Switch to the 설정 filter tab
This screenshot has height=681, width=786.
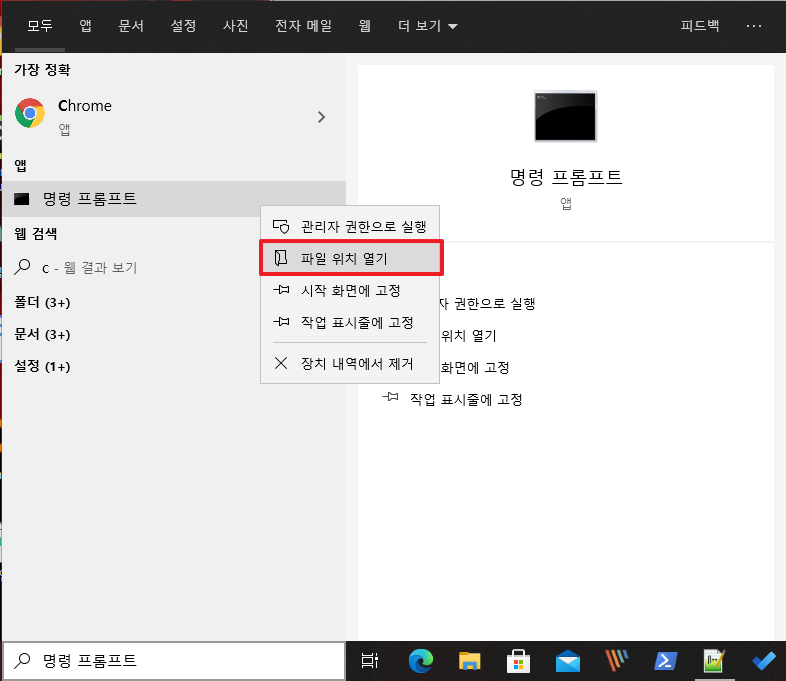pos(183,26)
